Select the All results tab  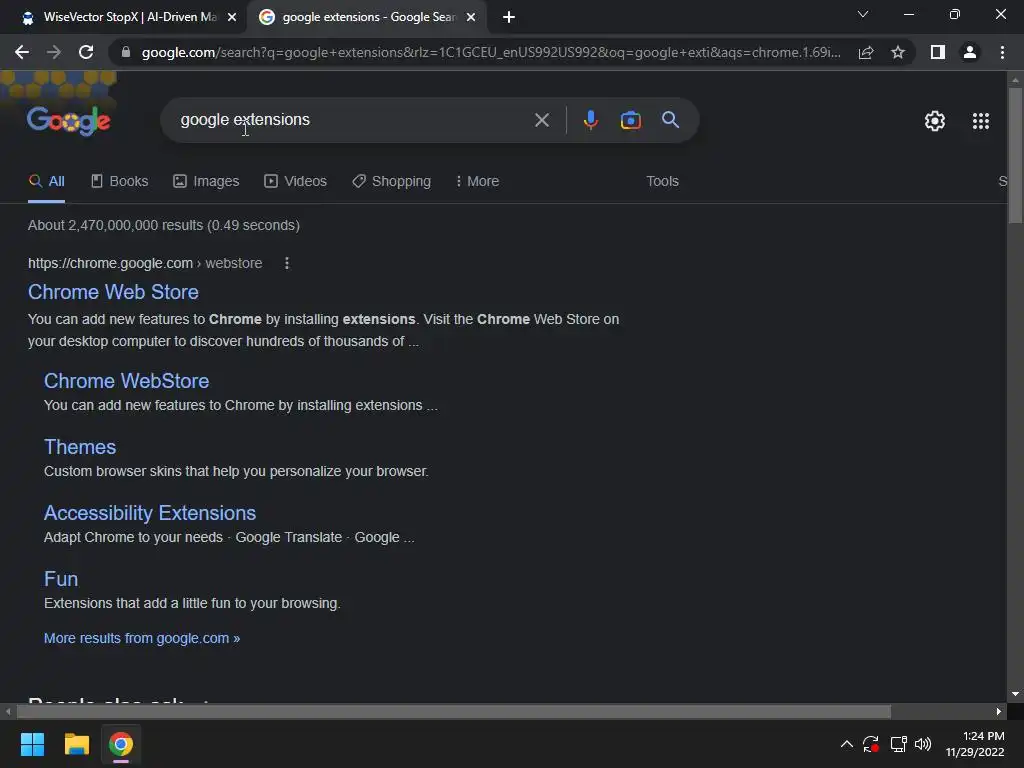[x=46, y=182]
